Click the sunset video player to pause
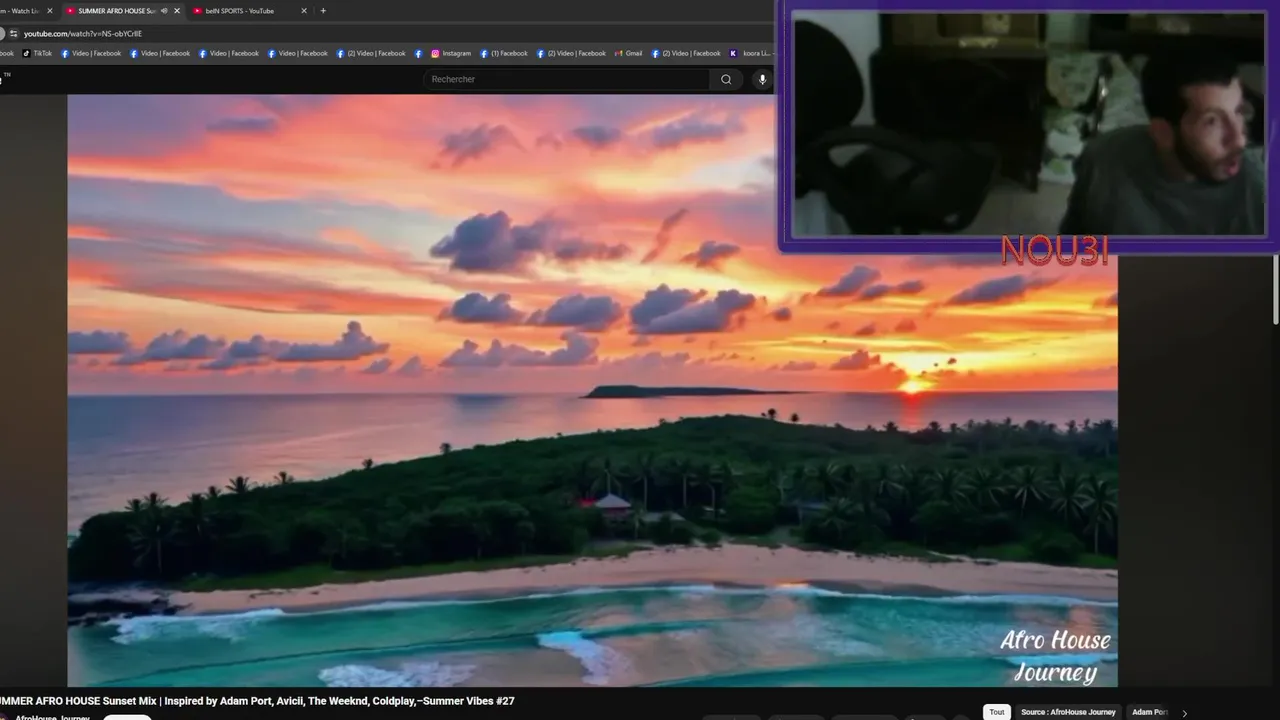This screenshot has width=1280, height=720. (592, 390)
